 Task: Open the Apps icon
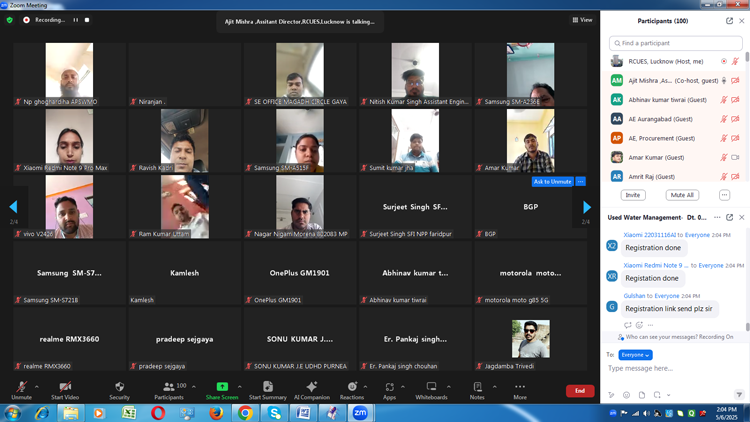(389, 387)
